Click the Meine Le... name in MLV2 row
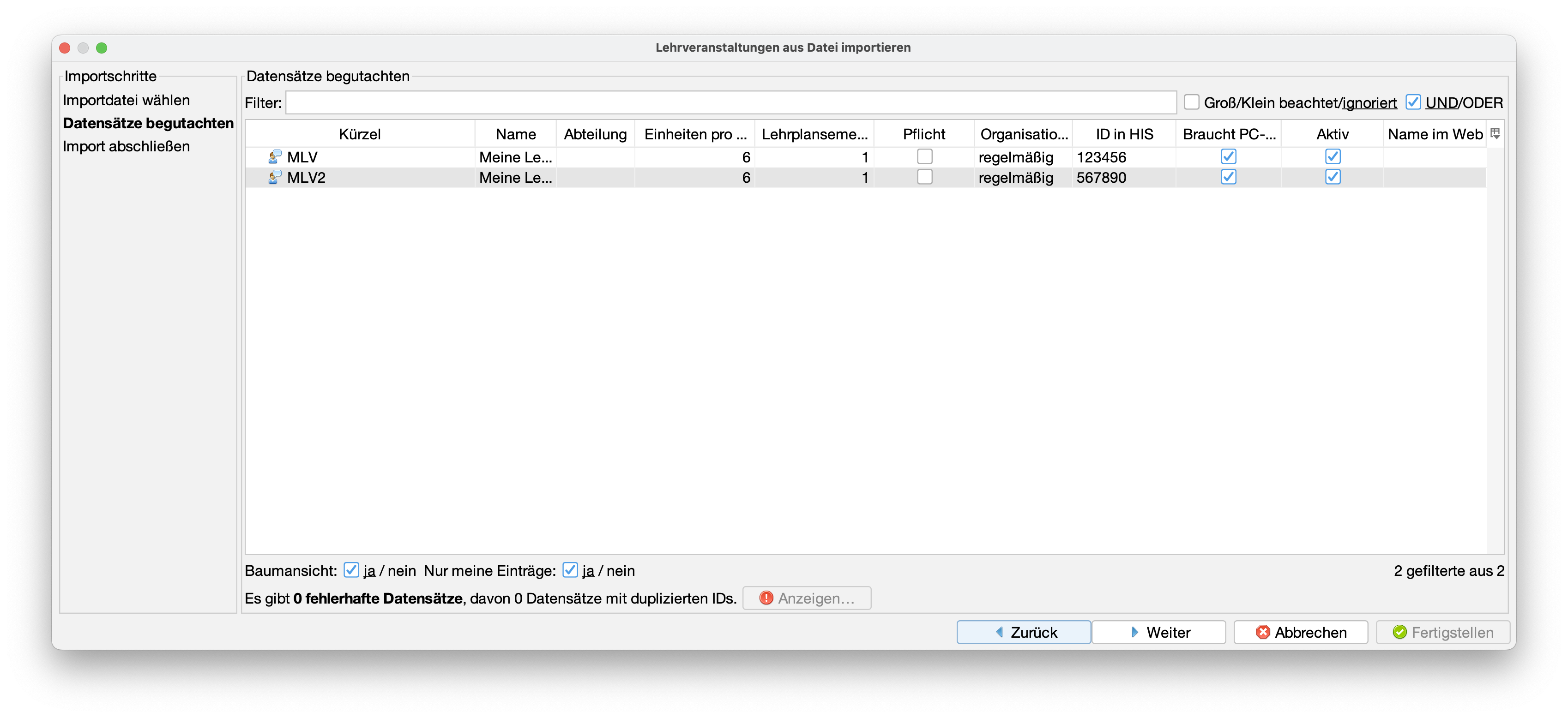1568x718 pixels. tap(516, 177)
